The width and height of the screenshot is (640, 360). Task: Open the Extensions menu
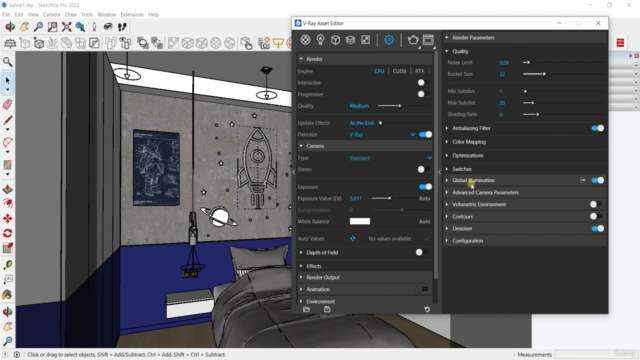pyautogui.click(x=132, y=15)
